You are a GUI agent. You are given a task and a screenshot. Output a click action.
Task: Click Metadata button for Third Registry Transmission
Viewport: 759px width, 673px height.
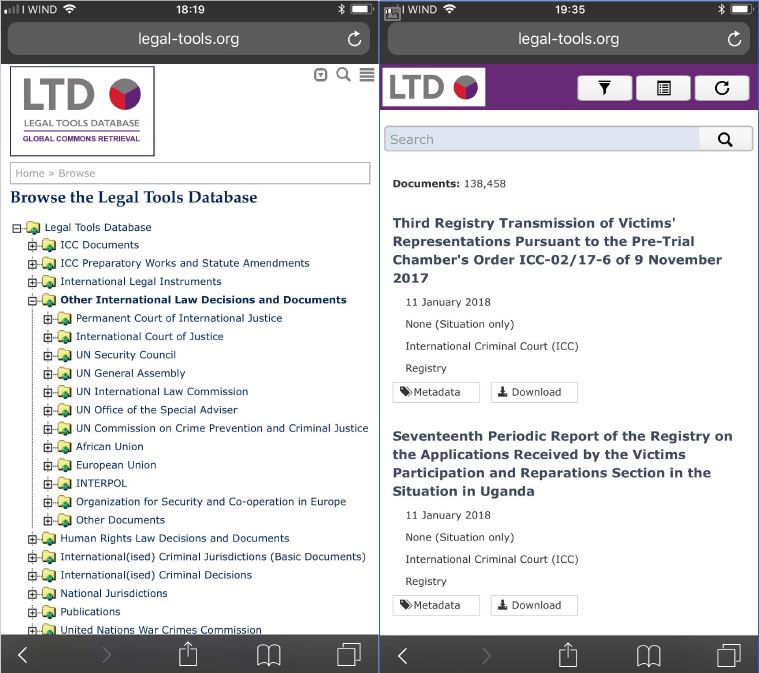click(x=436, y=392)
